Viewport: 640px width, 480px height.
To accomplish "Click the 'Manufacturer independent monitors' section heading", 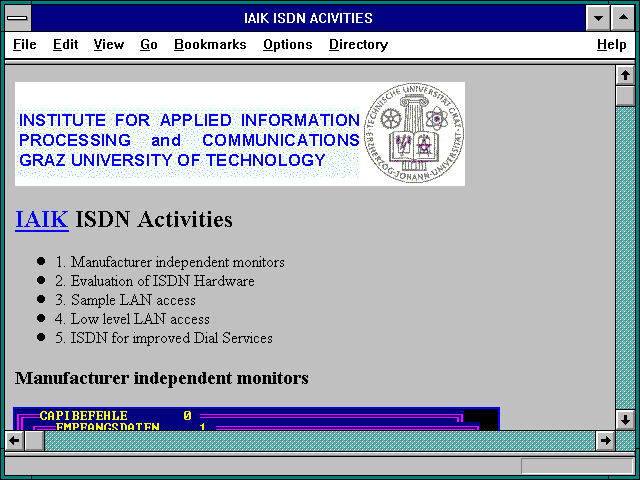I will click(162, 378).
